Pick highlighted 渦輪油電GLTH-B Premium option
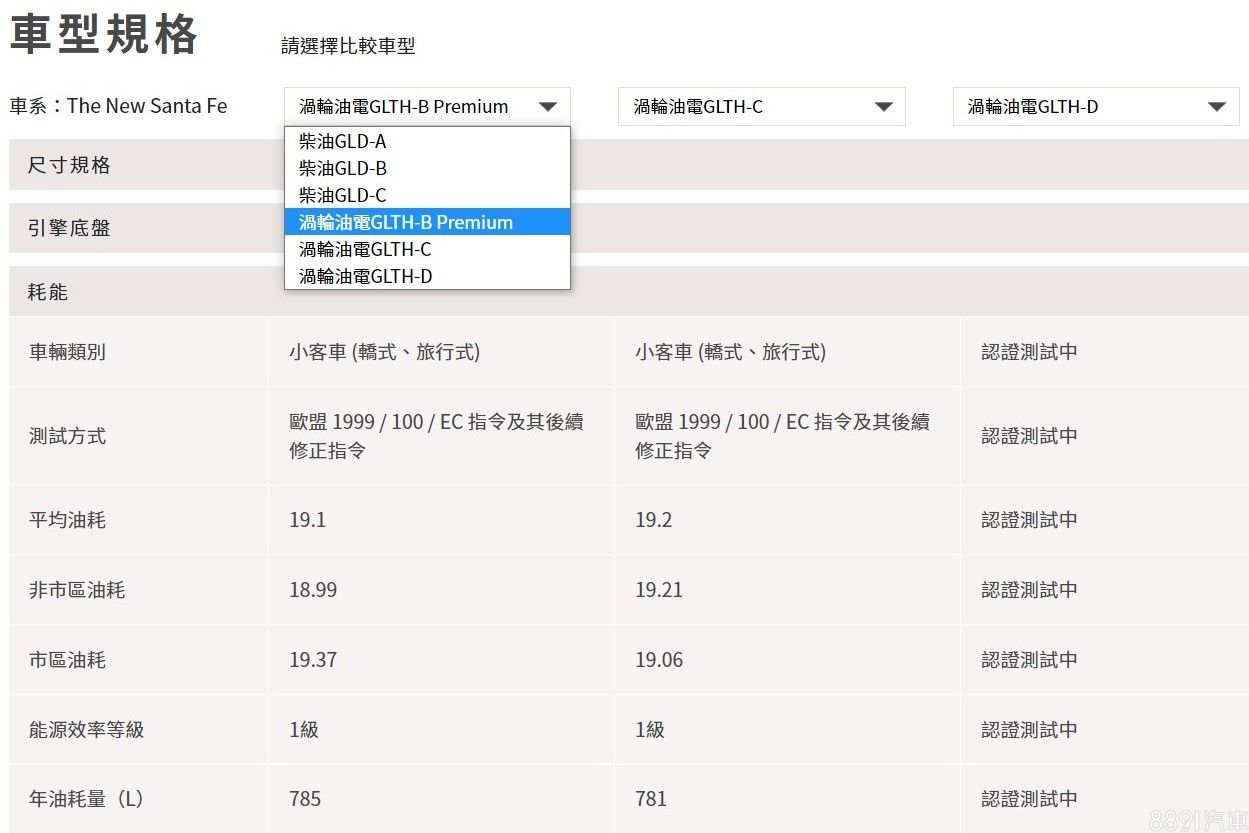This screenshot has height=833, width=1249. [x=406, y=222]
